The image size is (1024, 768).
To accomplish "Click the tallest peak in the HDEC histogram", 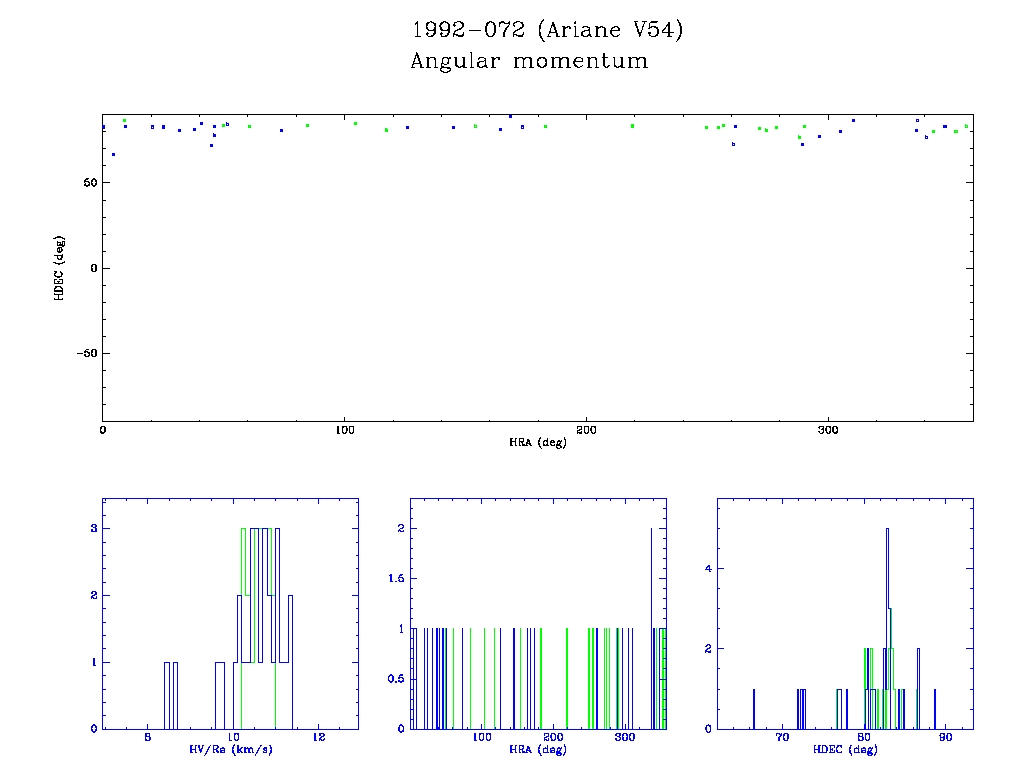I will [x=887, y=530].
